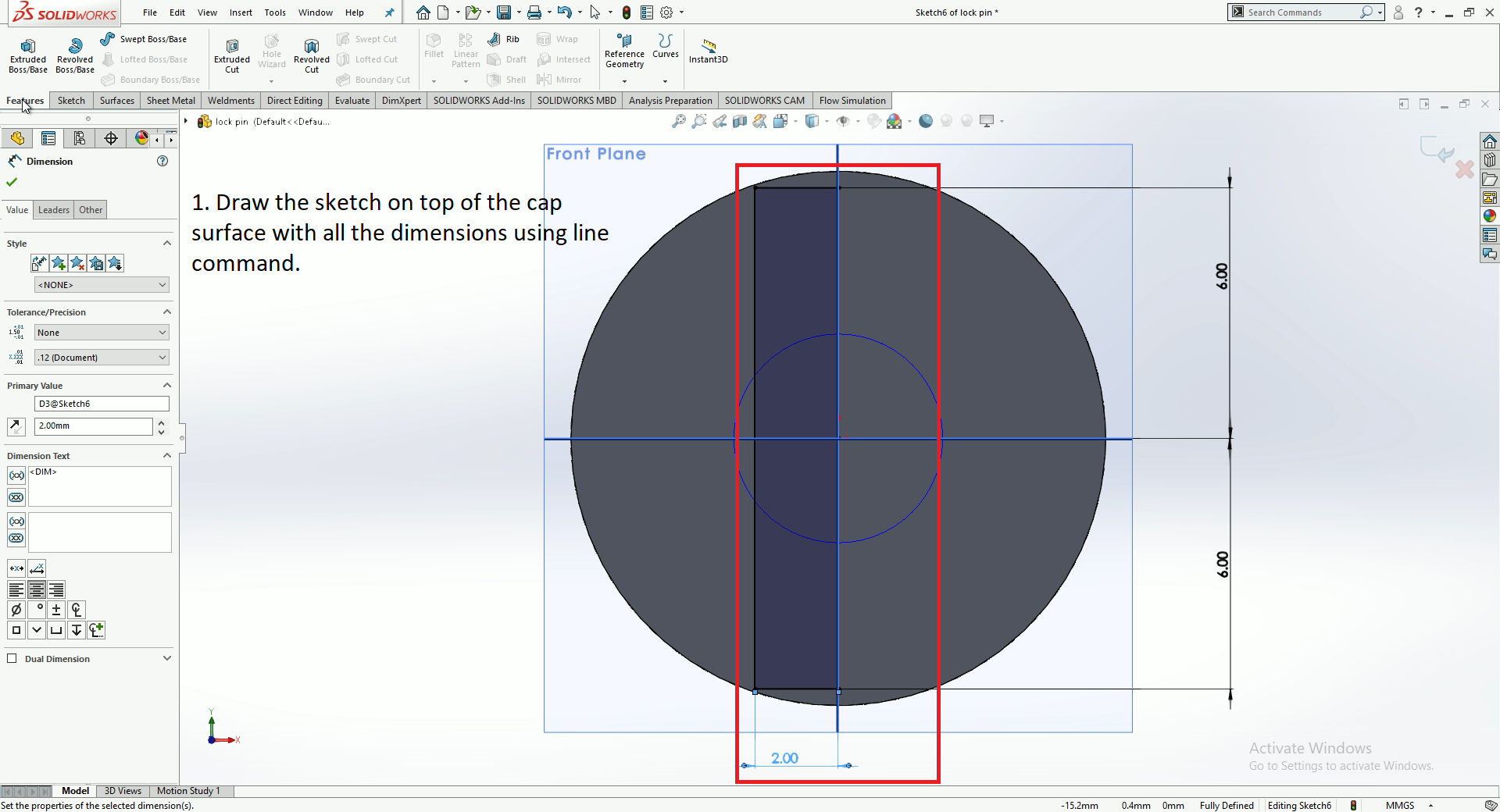This screenshot has height=812, width=1500.
Task: Toggle the Hide/Show Items eye icon
Action: 843,121
